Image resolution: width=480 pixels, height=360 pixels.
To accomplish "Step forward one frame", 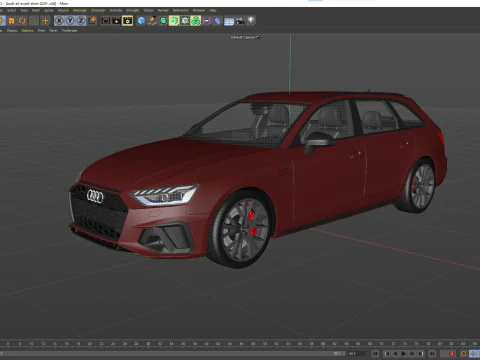I will click(412, 353).
